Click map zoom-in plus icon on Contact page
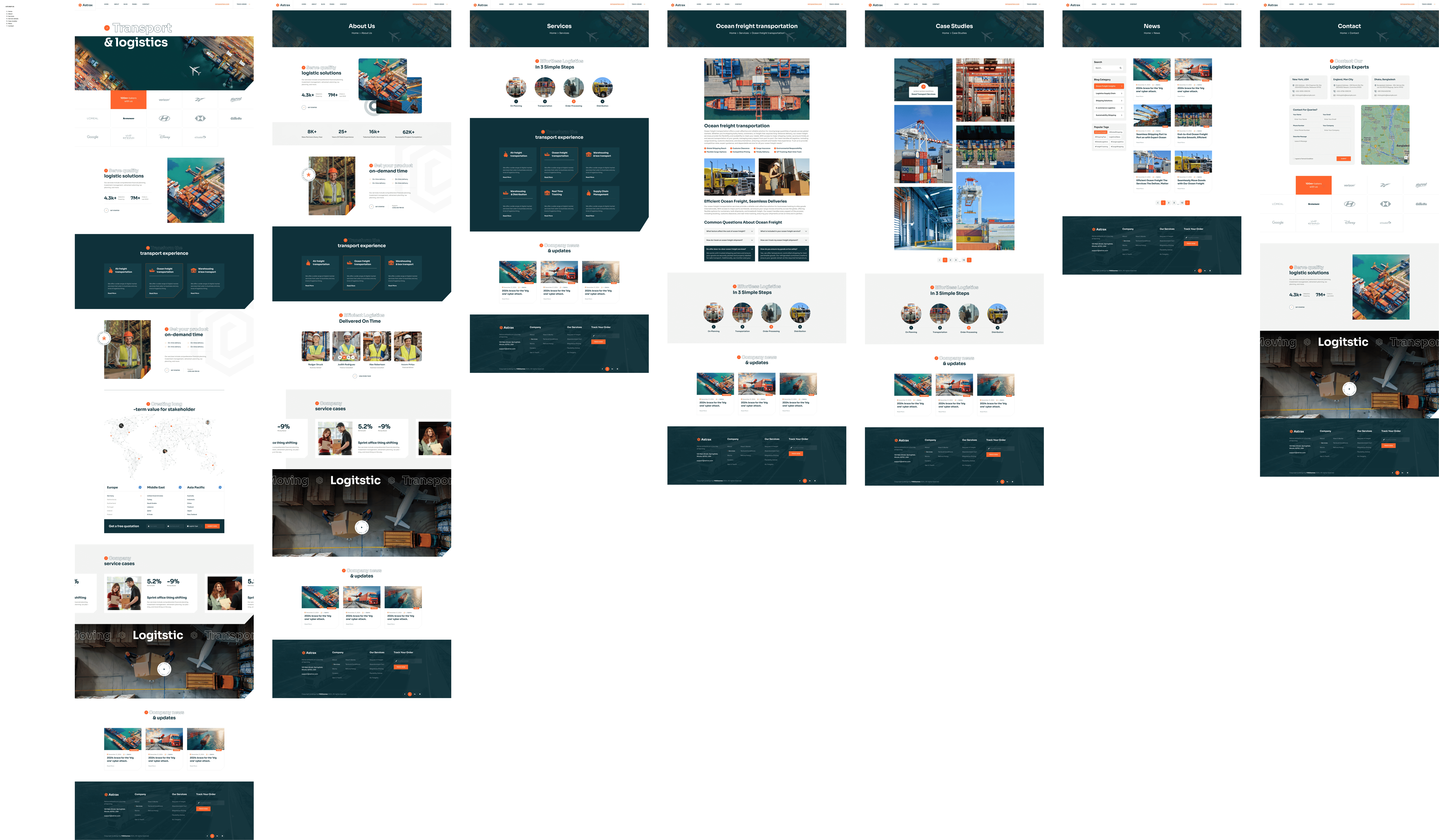This screenshot has height=840, width=1439. click(x=1406, y=158)
